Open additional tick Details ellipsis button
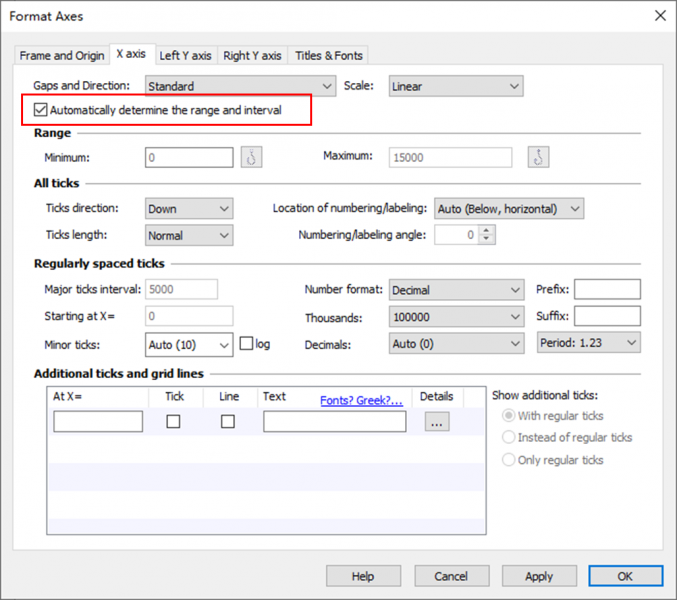 coord(437,422)
